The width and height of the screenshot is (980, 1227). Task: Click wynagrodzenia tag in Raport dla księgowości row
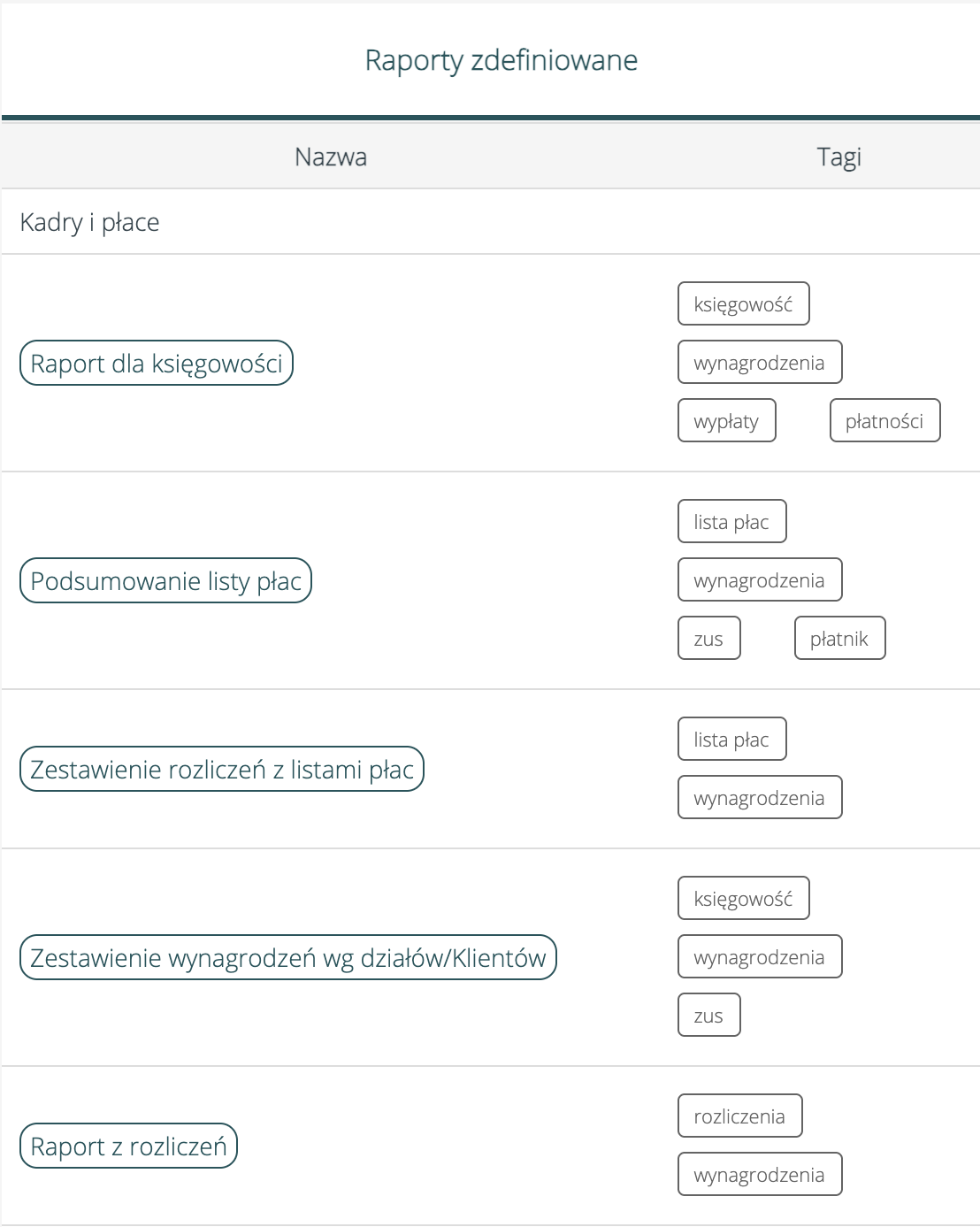pos(759,363)
